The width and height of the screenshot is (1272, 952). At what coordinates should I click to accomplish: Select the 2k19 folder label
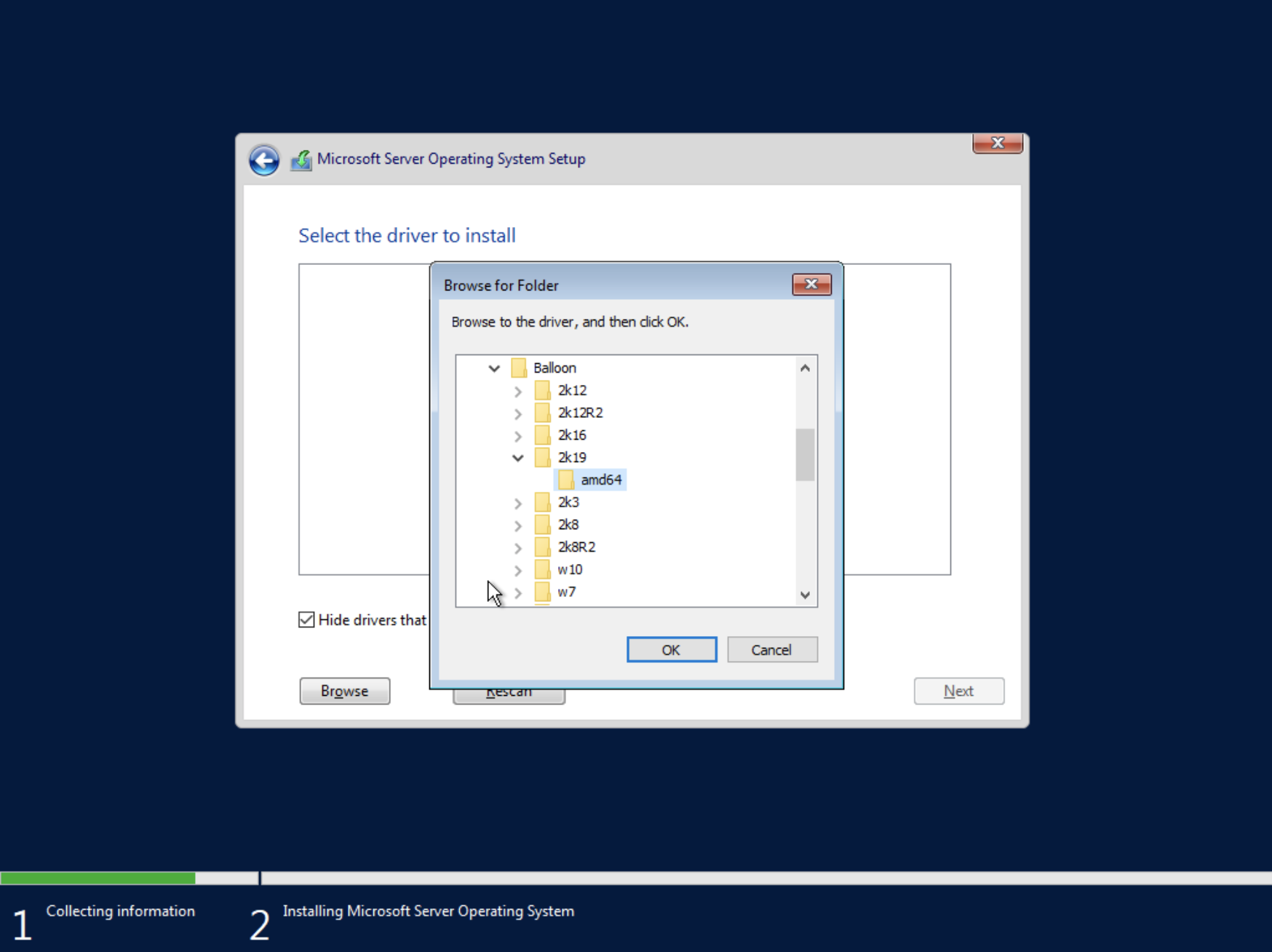(x=572, y=458)
